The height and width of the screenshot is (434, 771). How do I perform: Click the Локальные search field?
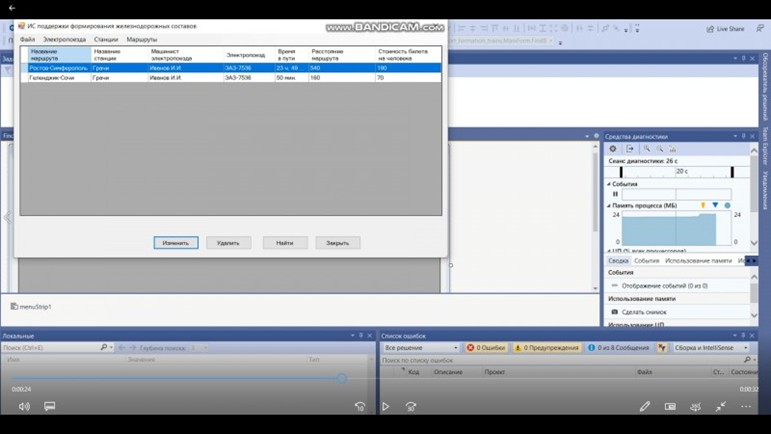coord(51,347)
